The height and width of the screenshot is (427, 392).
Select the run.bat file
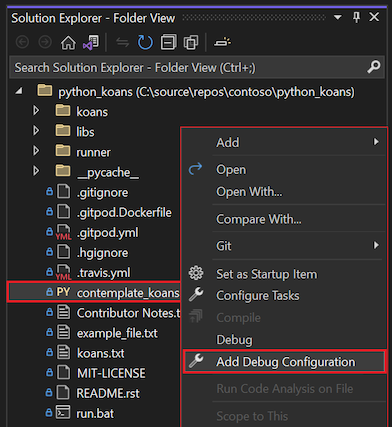(95, 413)
